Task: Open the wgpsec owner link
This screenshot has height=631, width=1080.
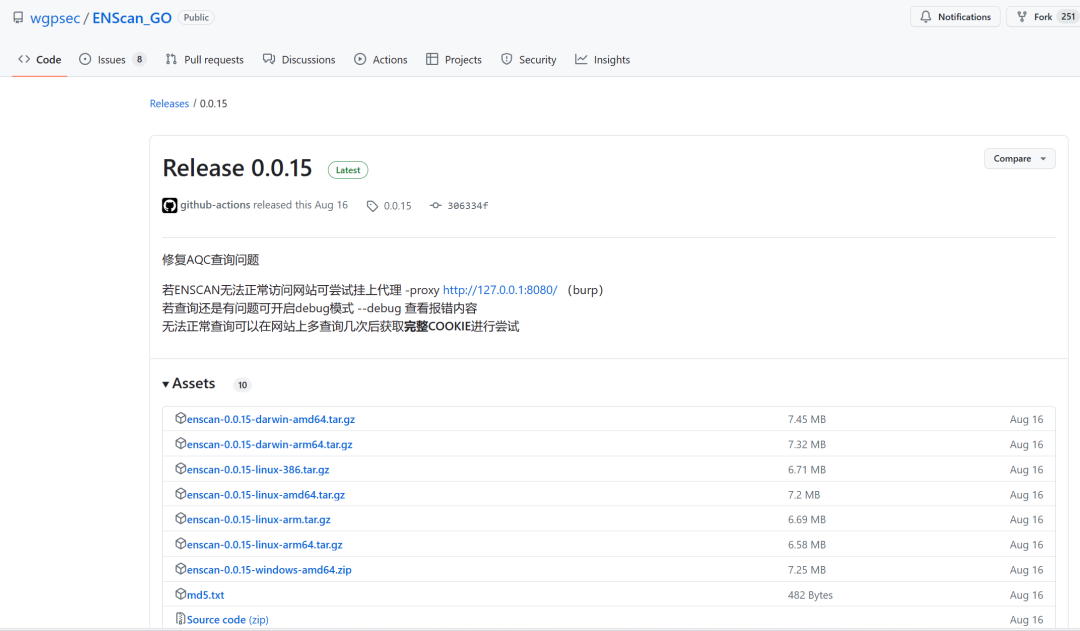Action: [55, 18]
